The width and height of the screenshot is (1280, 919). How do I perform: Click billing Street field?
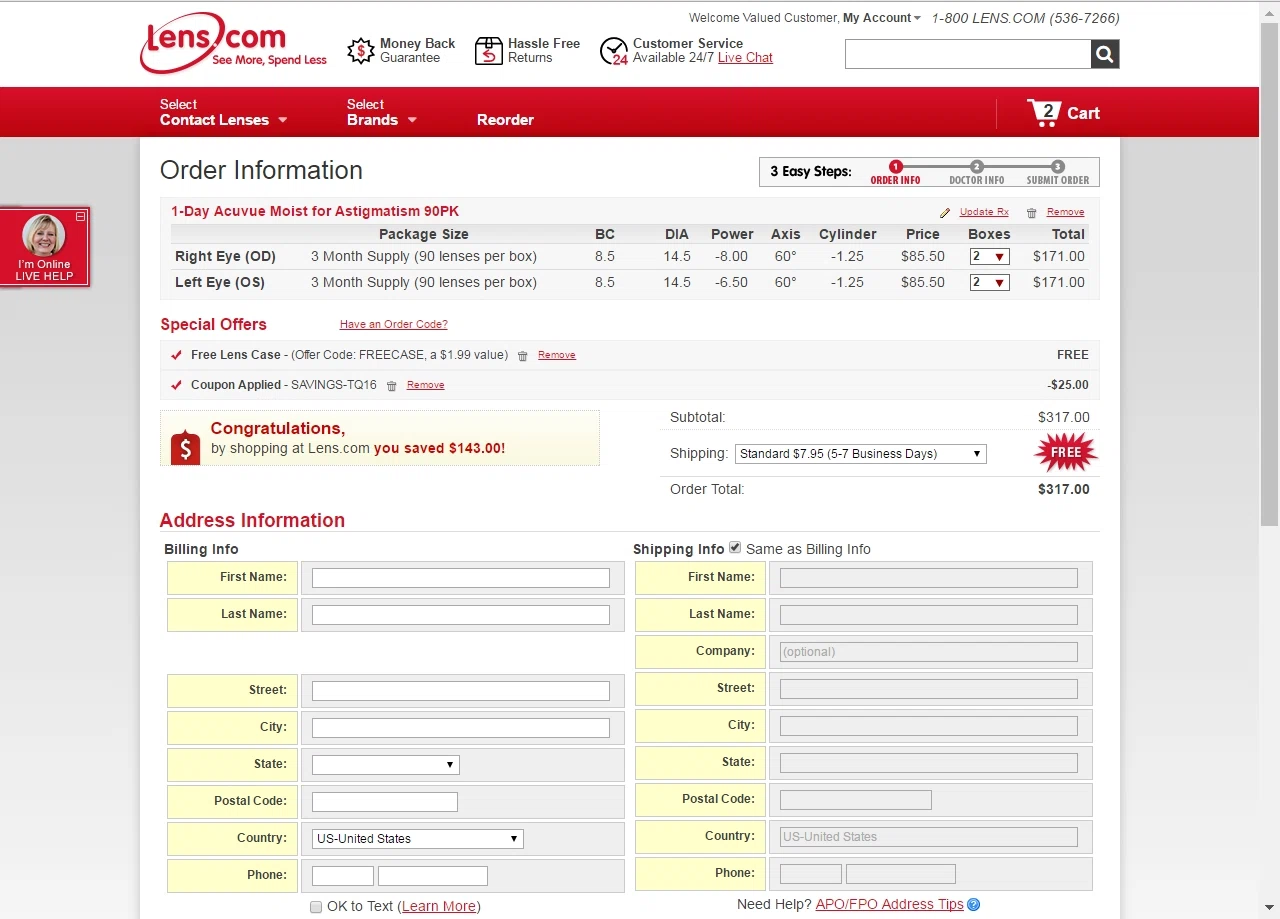pyautogui.click(x=461, y=691)
